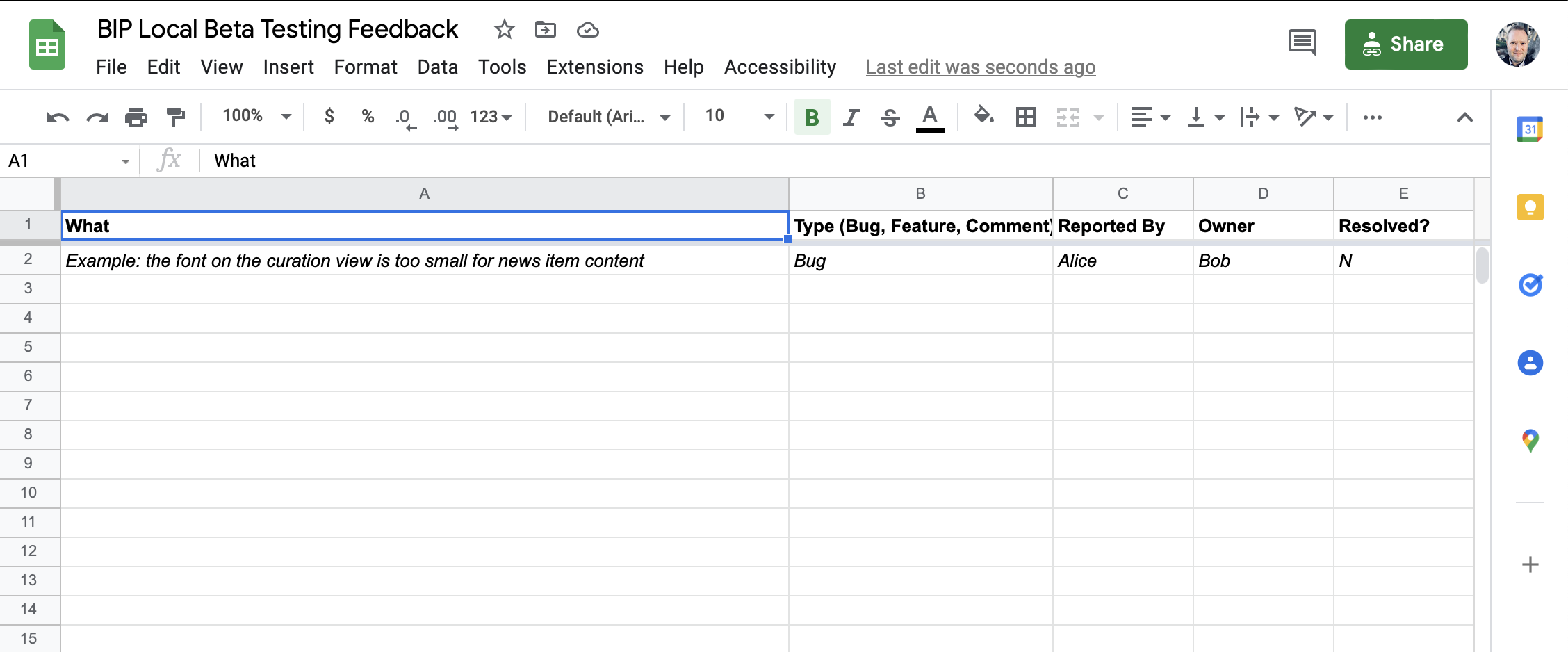Screen dimensions: 1568x652
Task: Open the Format menu
Action: tap(365, 67)
